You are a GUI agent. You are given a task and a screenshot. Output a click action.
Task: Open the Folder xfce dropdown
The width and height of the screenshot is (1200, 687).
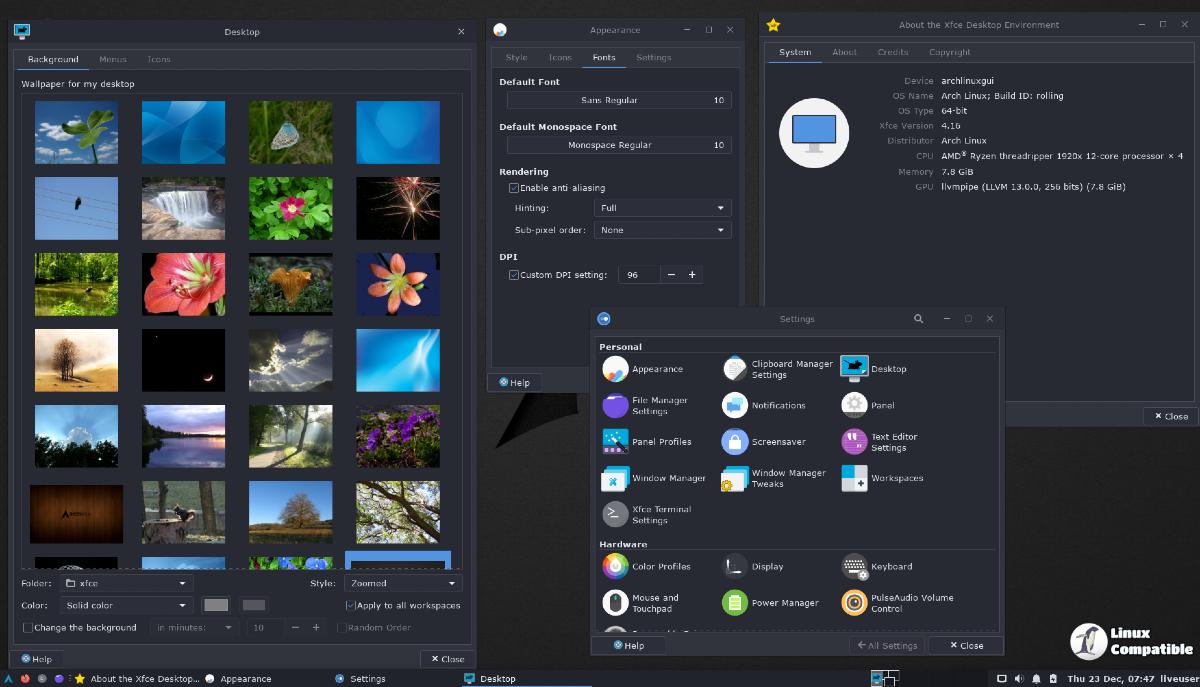[126, 583]
